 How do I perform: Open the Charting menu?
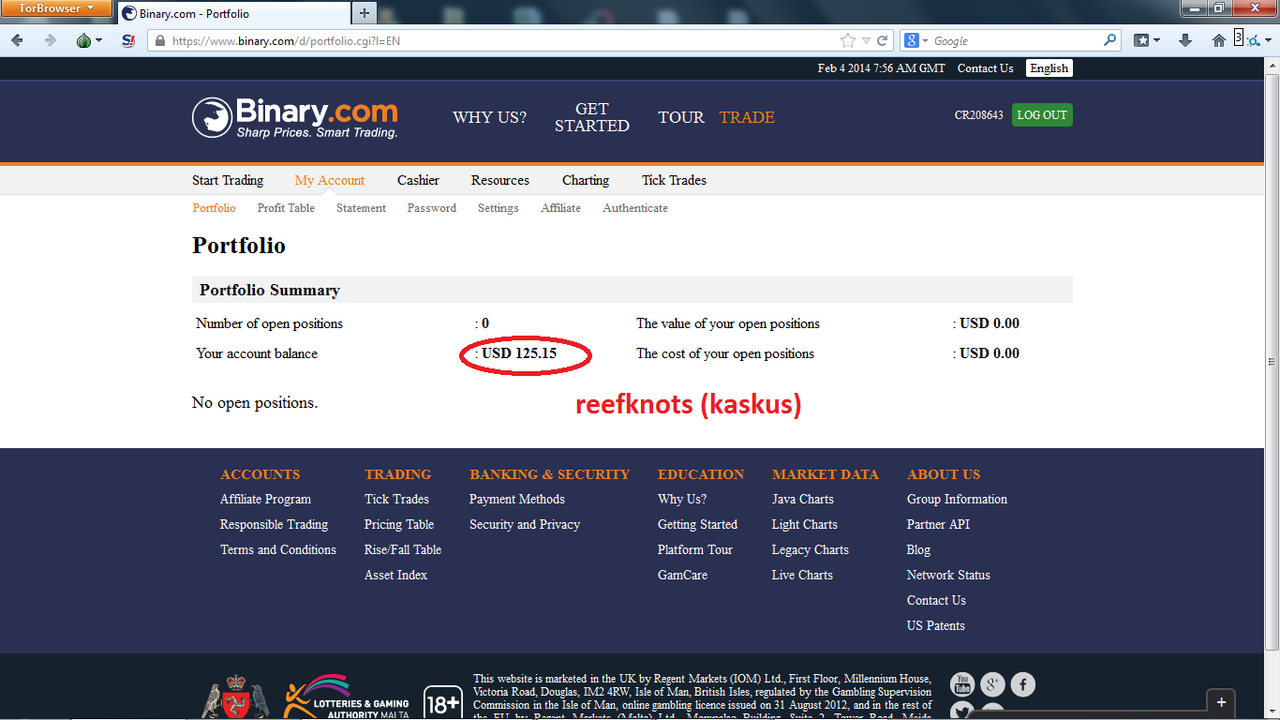[586, 180]
